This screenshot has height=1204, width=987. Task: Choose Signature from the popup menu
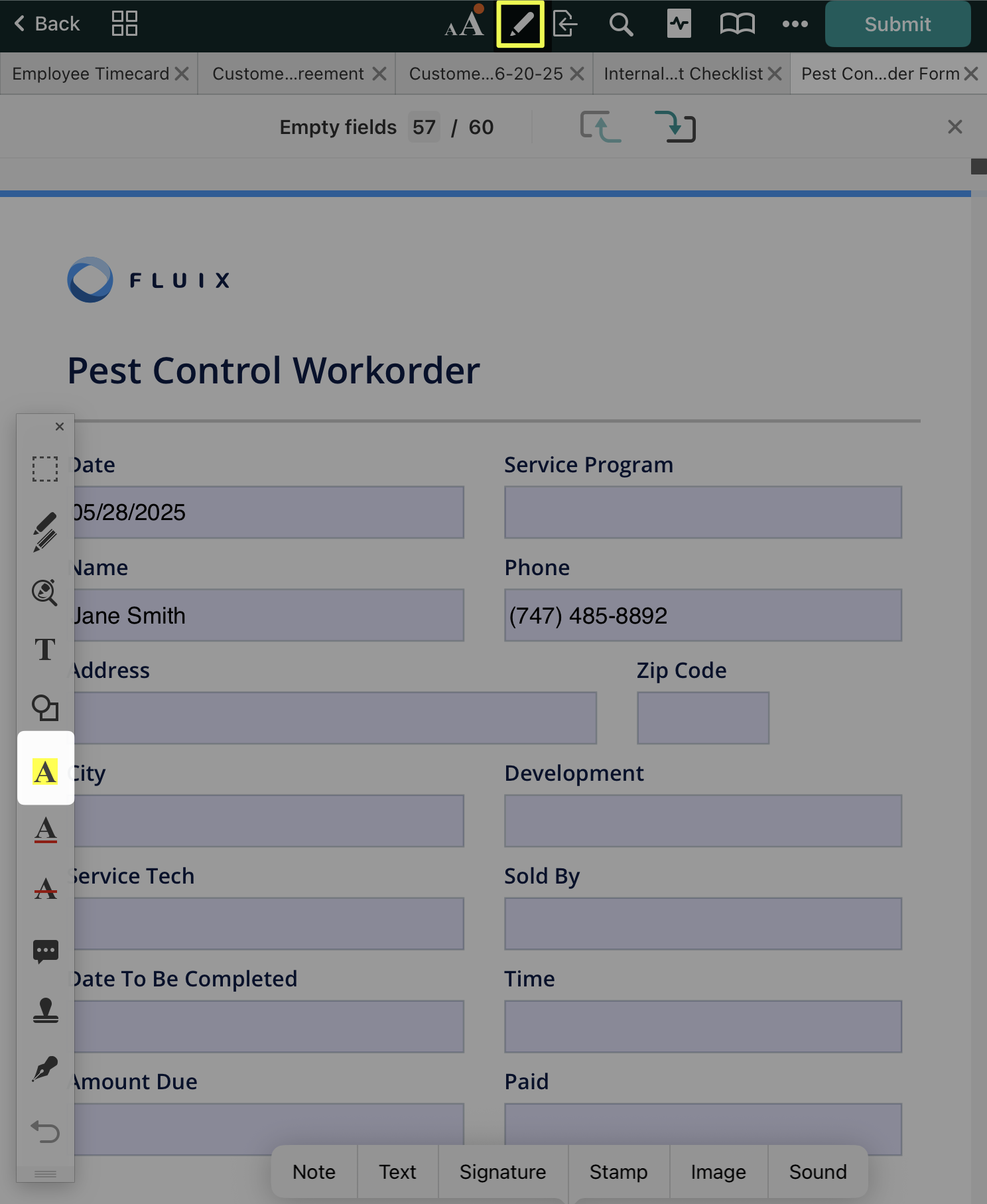(502, 1172)
